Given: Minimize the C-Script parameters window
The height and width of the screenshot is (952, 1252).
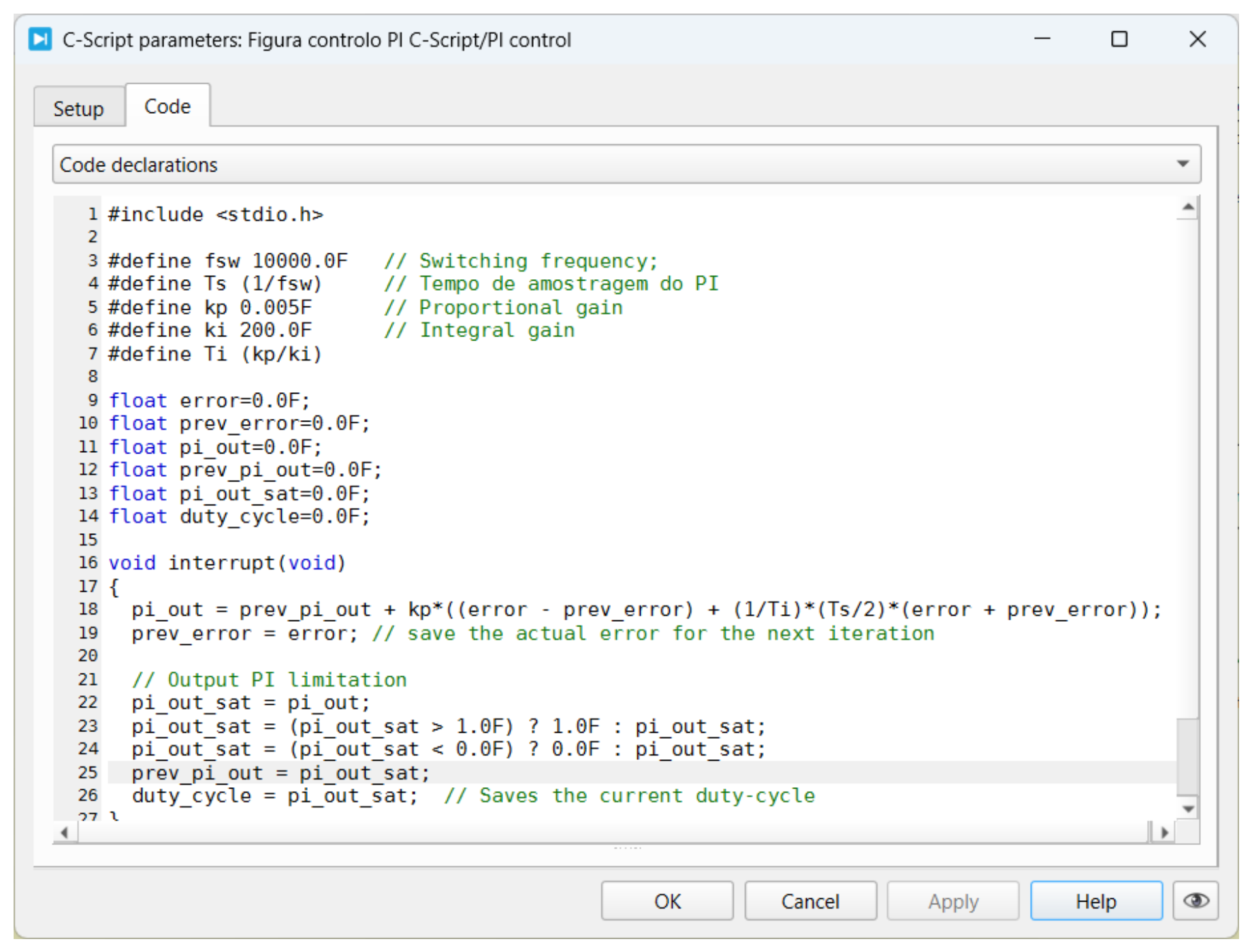Looking at the screenshot, I should pyautogui.click(x=1042, y=39).
